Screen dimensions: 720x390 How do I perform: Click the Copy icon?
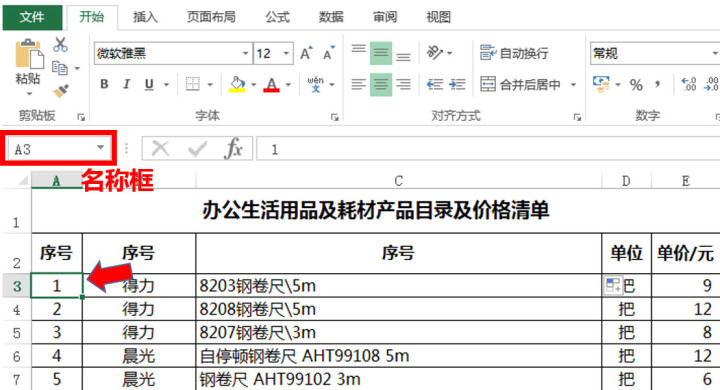60,68
